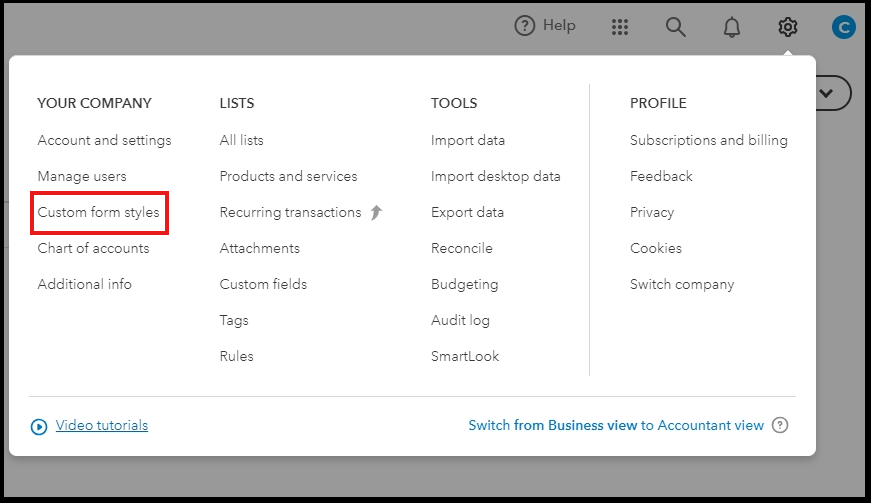Click the settings gear icon
The width and height of the screenshot is (871, 503).
pos(788,27)
